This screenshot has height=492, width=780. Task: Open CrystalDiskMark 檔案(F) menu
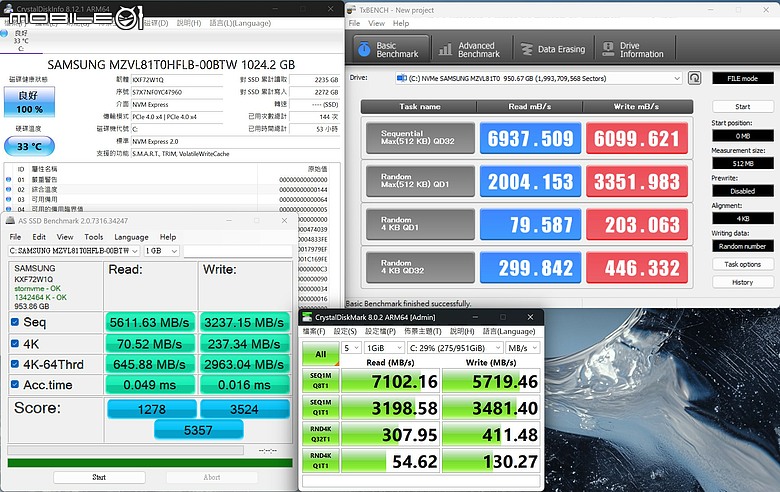(x=314, y=331)
